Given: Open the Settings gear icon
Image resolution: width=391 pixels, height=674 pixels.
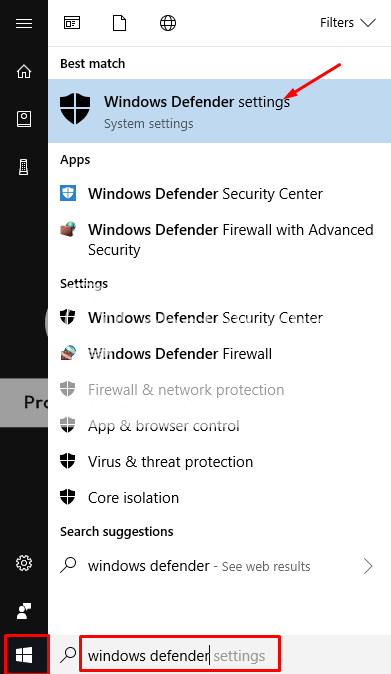Looking at the screenshot, I should [24, 563].
